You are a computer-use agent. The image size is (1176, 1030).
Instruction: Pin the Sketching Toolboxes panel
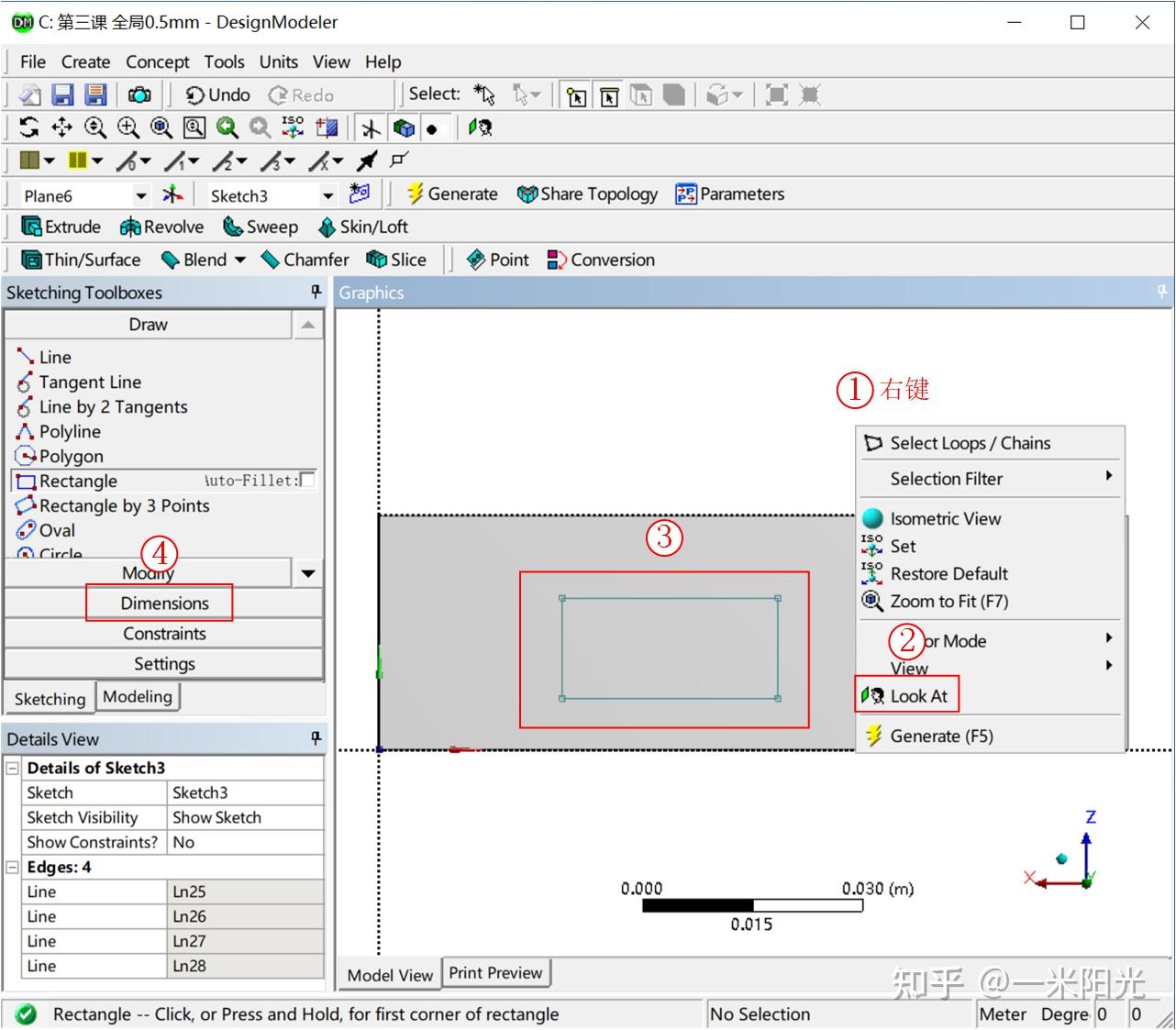tap(315, 292)
